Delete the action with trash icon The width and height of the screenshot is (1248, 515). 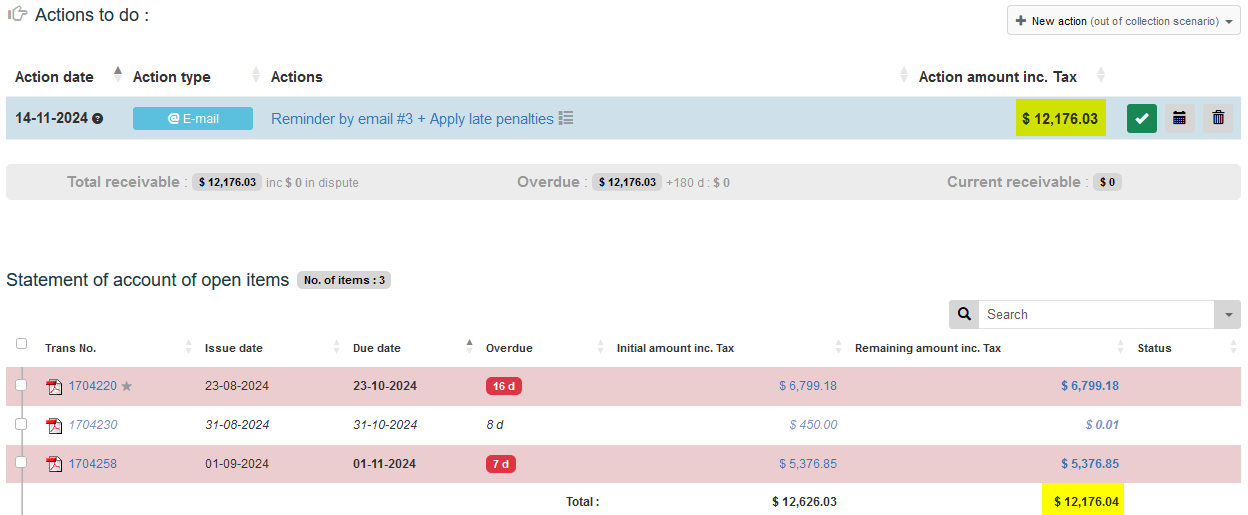coord(1218,118)
